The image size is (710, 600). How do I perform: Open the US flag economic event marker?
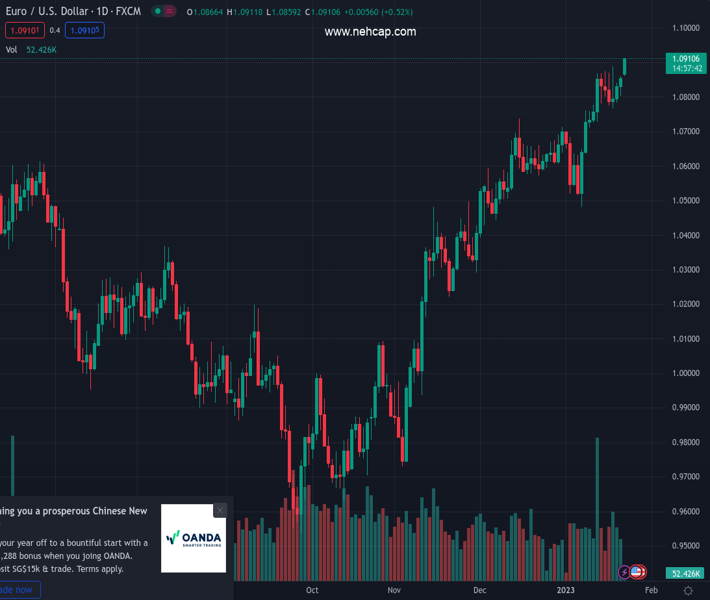637,573
